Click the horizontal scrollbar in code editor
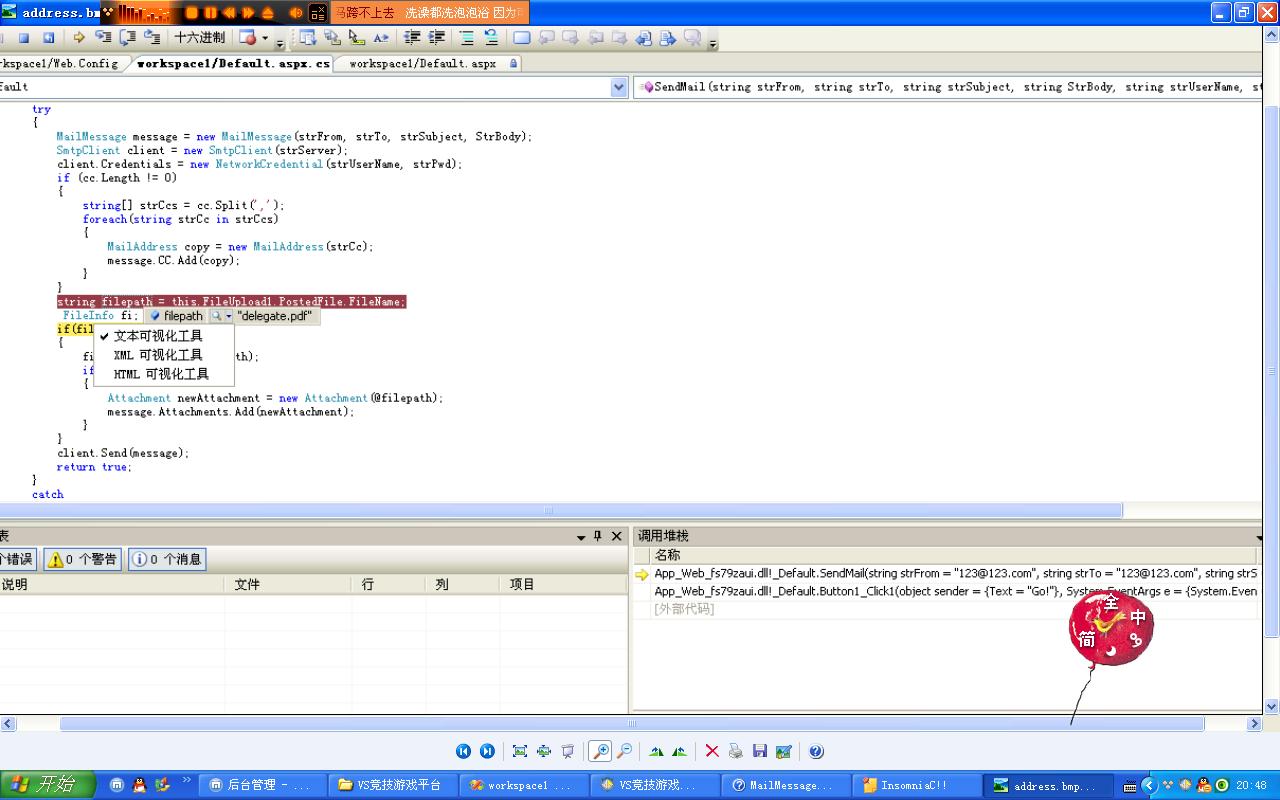Viewport: 1280px width, 800px height. coord(548,510)
